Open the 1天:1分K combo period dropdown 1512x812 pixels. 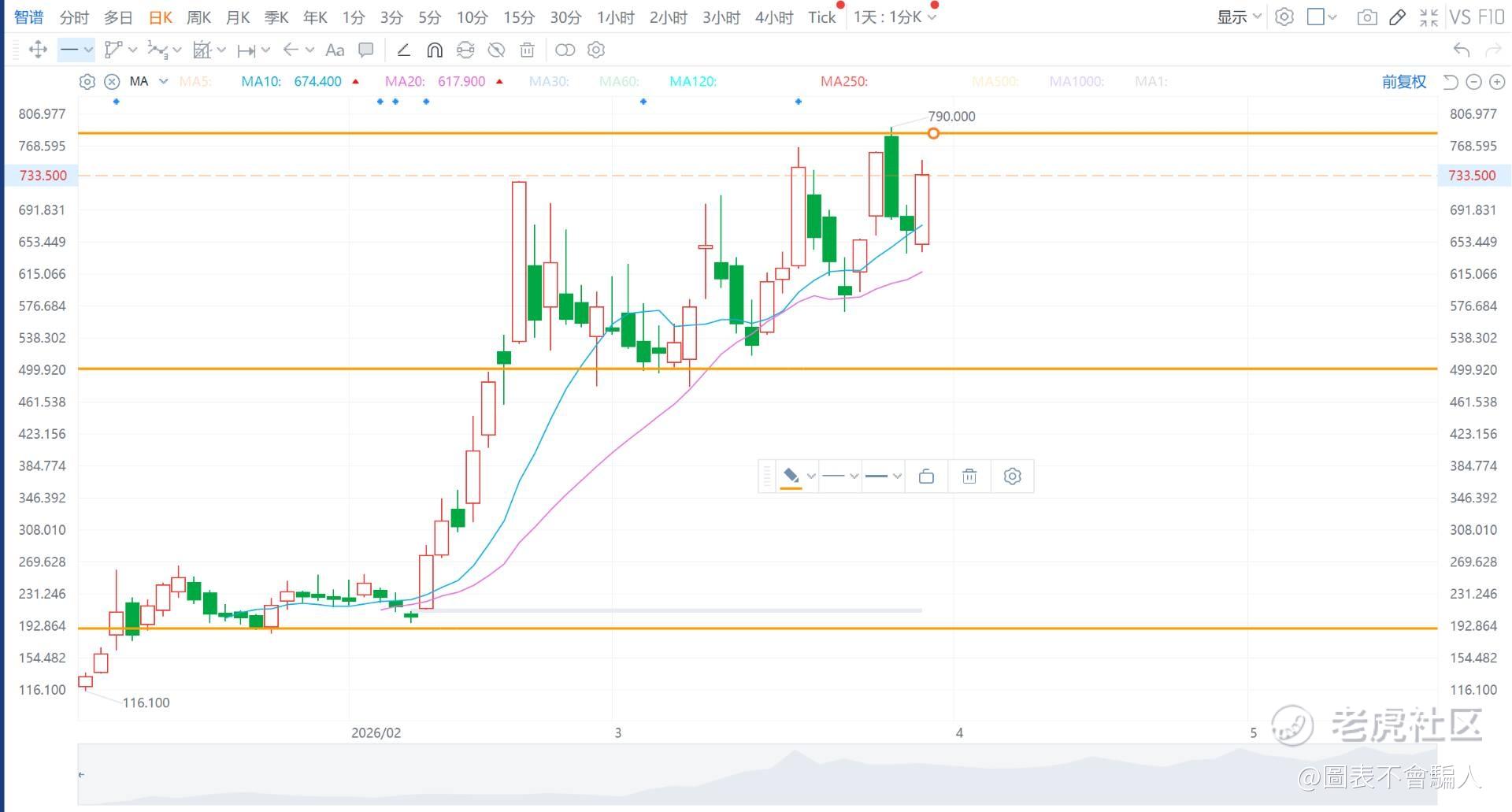tap(895, 17)
